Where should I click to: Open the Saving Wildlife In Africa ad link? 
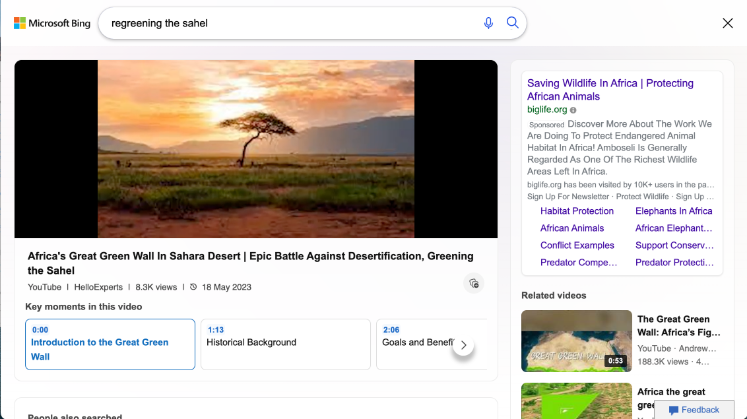click(610, 90)
